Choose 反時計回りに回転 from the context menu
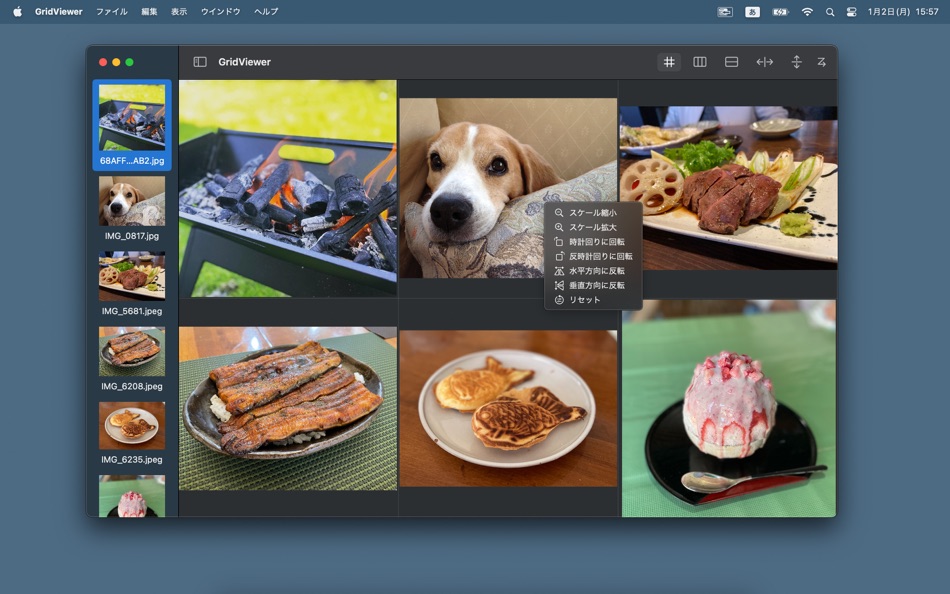 click(x=593, y=256)
